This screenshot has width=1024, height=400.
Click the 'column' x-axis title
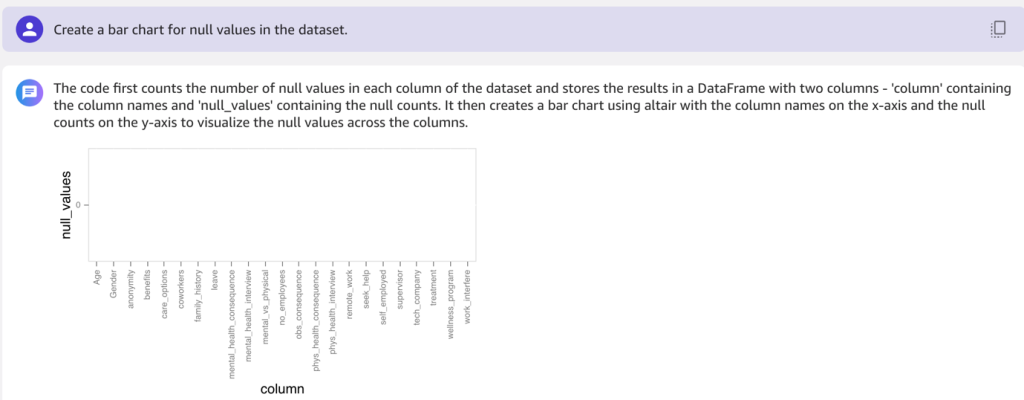coord(282,388)
